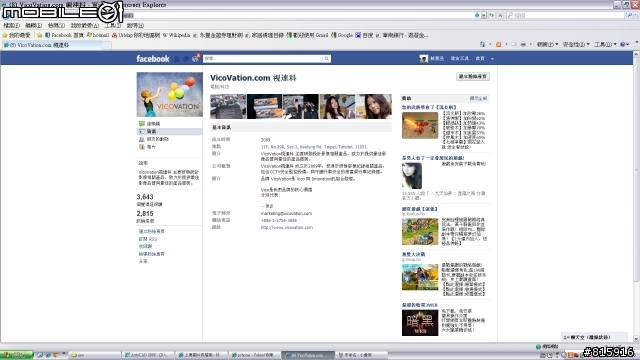
Task: Open the Page dropdown in IE command bar
Action: pos(547,44)
